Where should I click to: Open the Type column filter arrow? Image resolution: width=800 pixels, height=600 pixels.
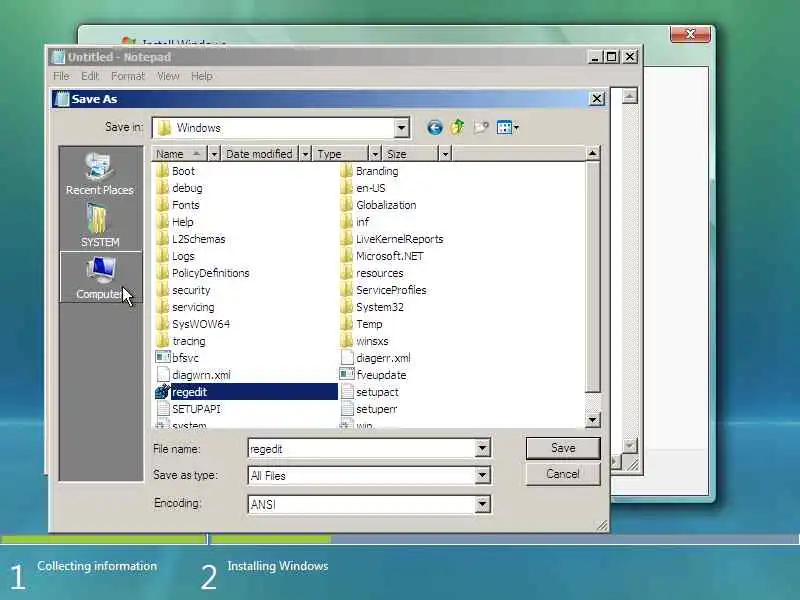375,154
